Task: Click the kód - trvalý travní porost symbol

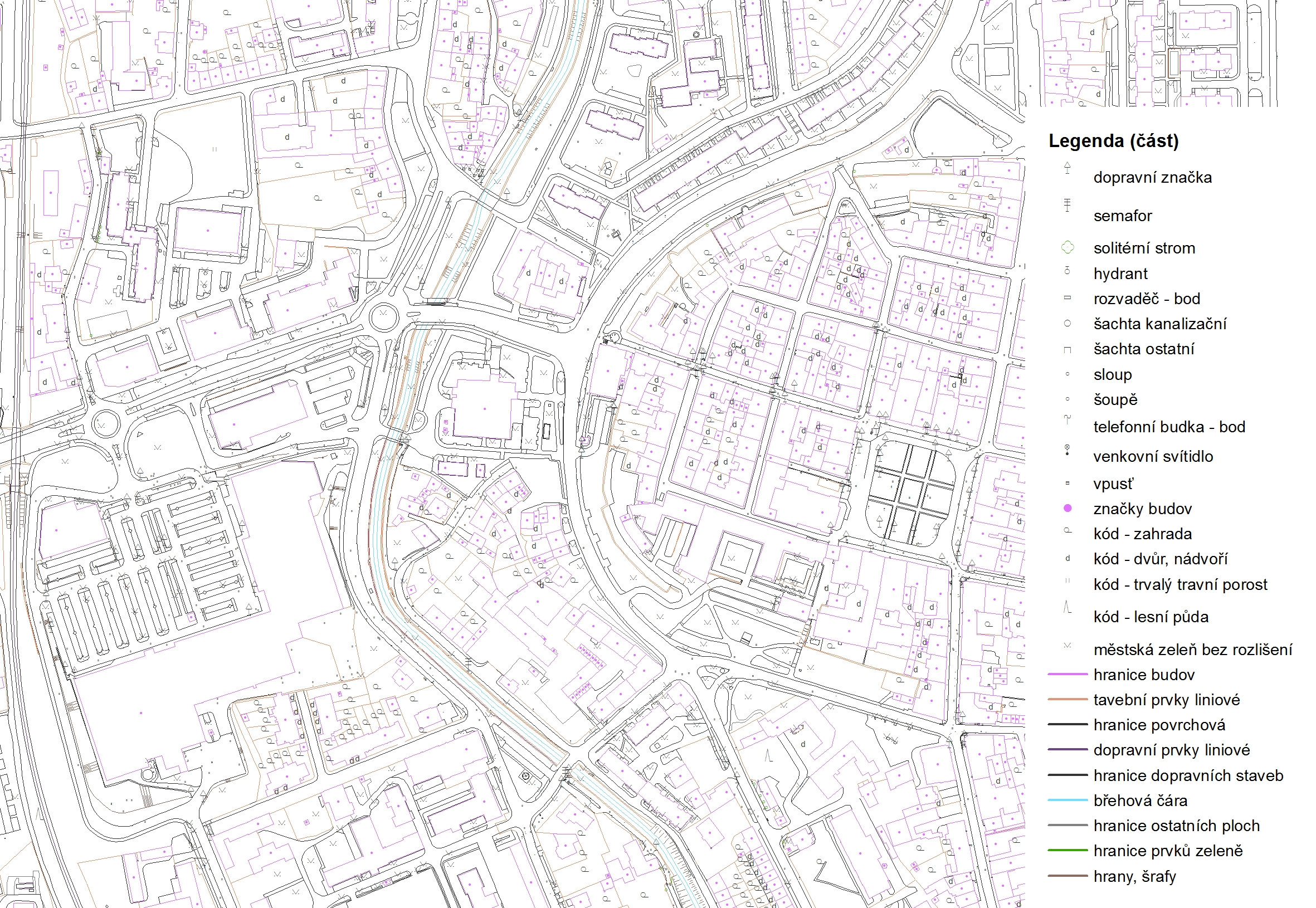Action: [x=1068, y=580]
